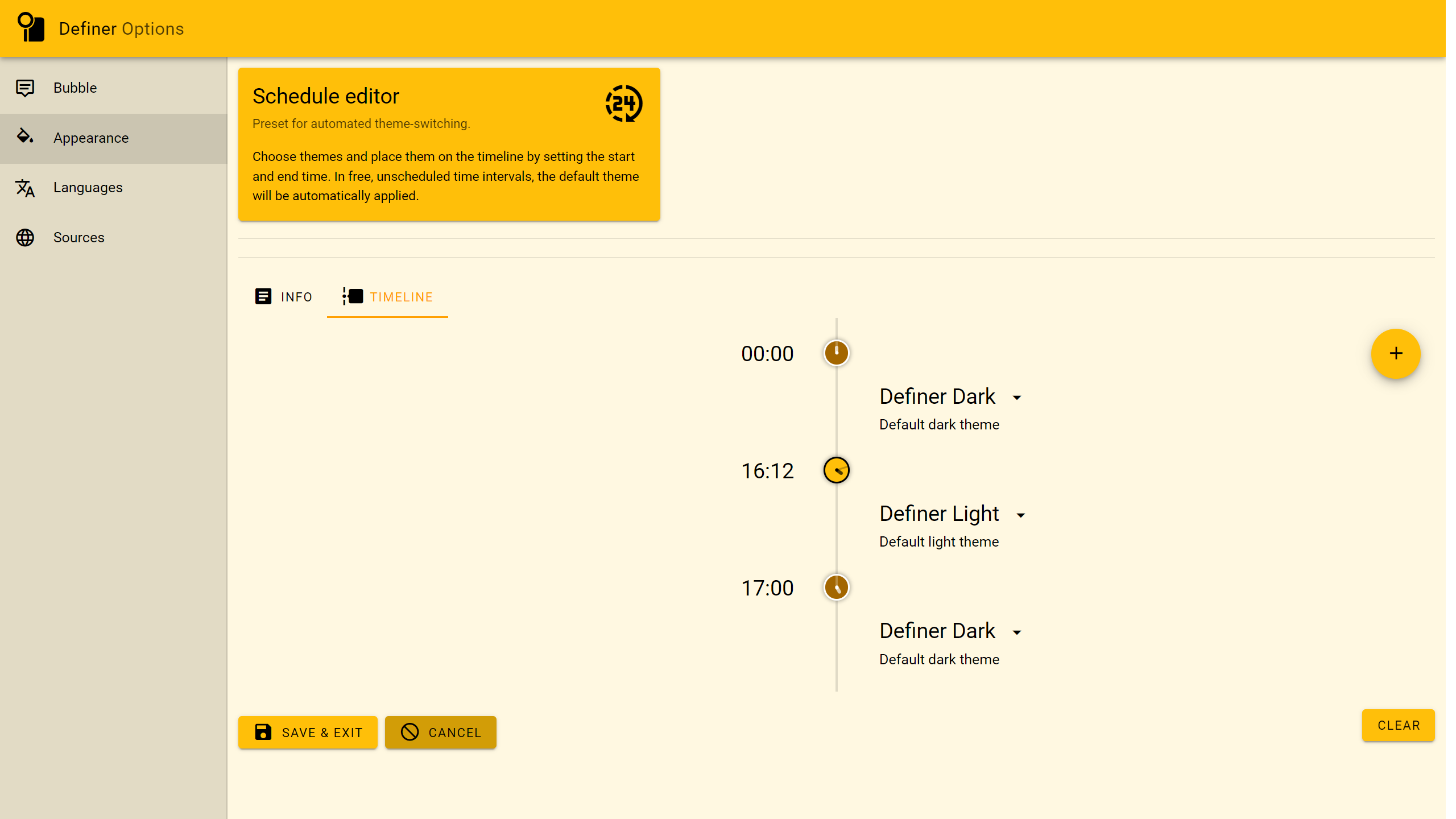Open the Languages section in sidebar
Screen dimensions: 1456x819
click(x=88, y=188)
